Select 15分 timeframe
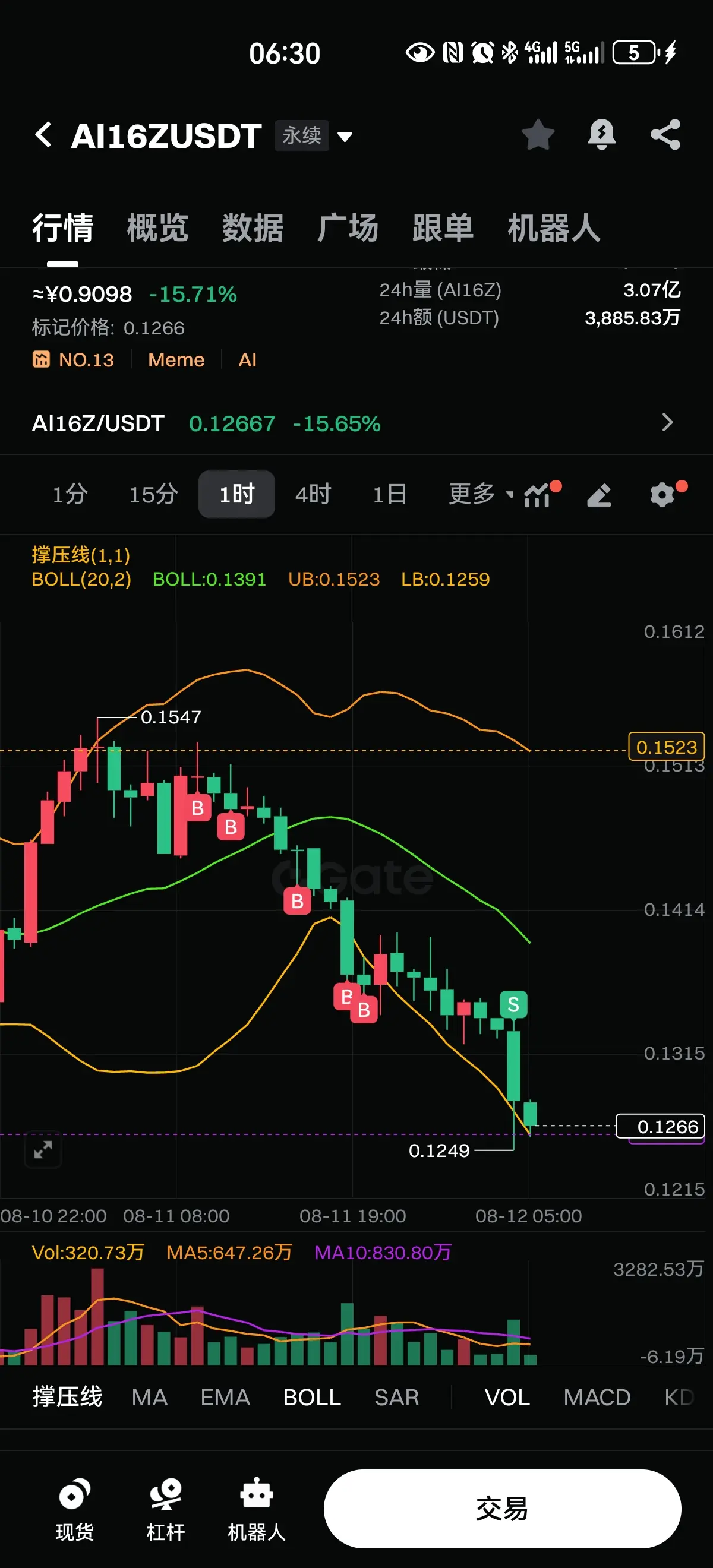Screen dimensions: 713x1568 (x=153, y=494)
